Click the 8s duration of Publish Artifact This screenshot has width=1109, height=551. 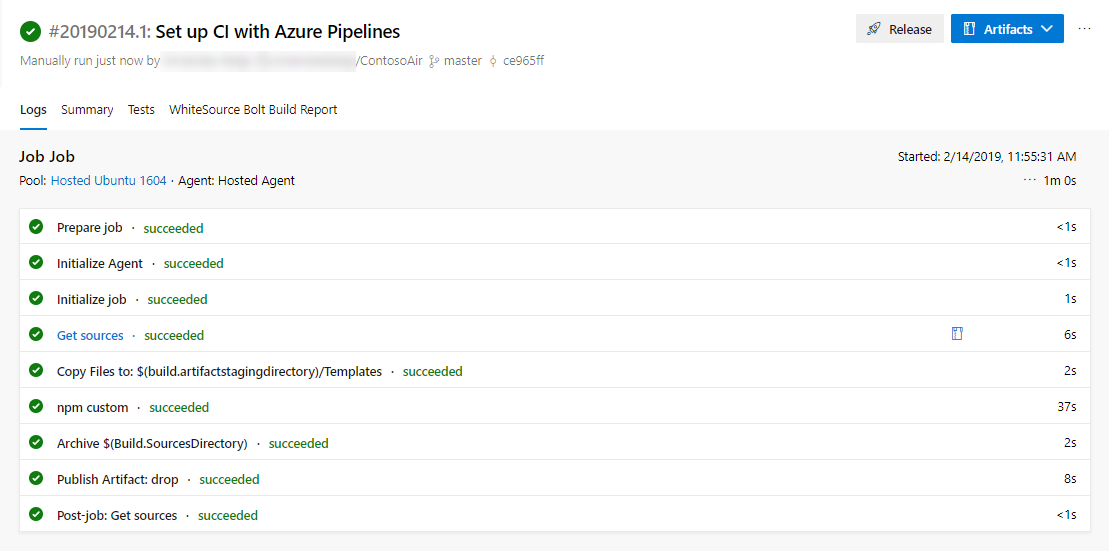pyautogui.click(x=1069, y=479)
